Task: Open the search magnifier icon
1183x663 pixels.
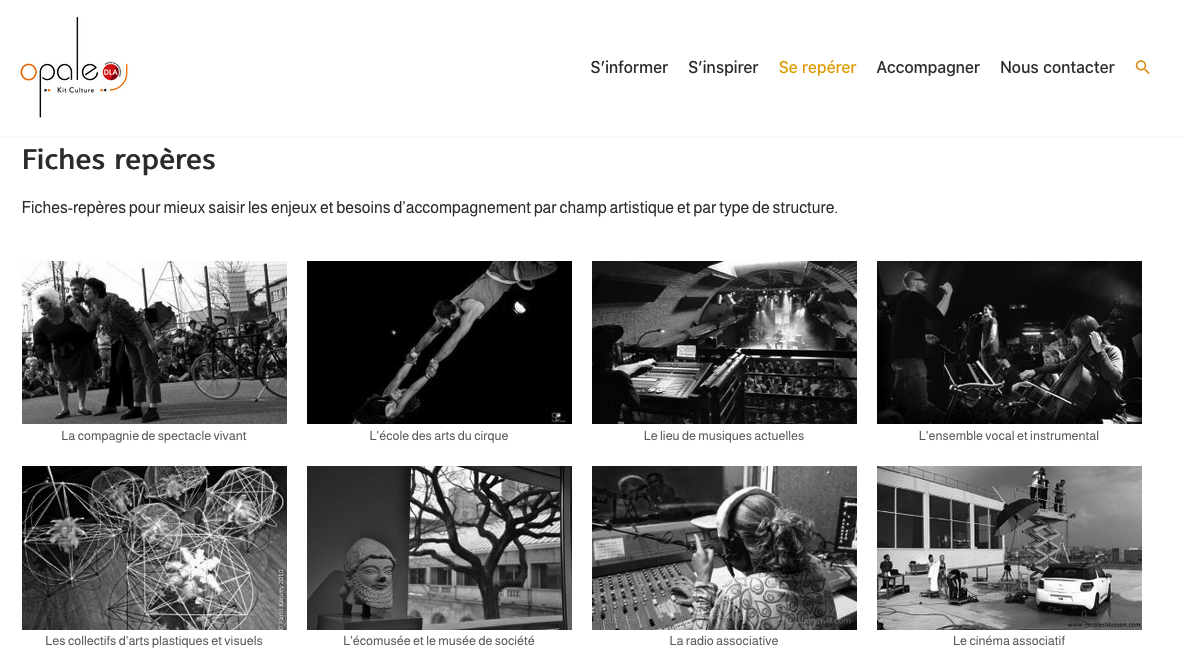Action: [x=1142, y=67]
